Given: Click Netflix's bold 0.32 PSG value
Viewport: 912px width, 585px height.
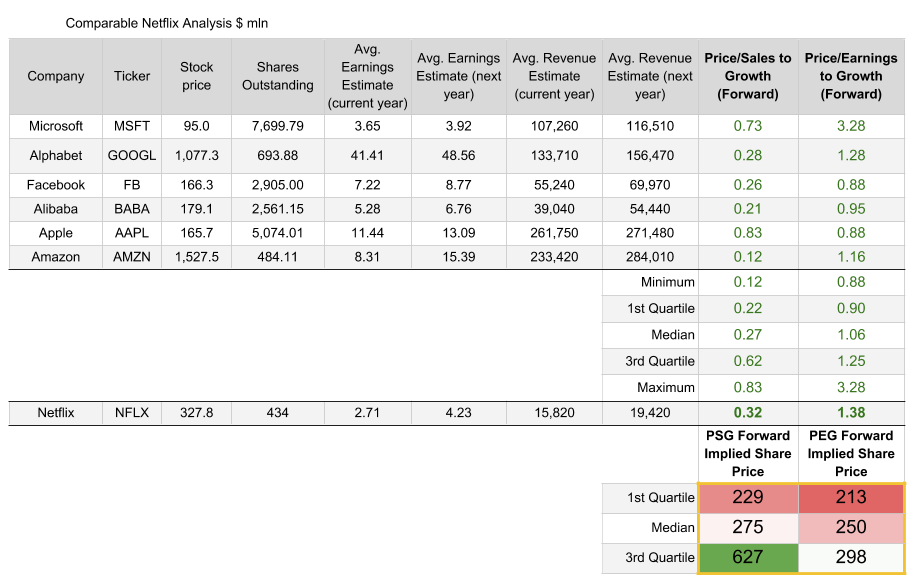Looking at the screenshot, I should pyautogui.click(x=748, y=412).
